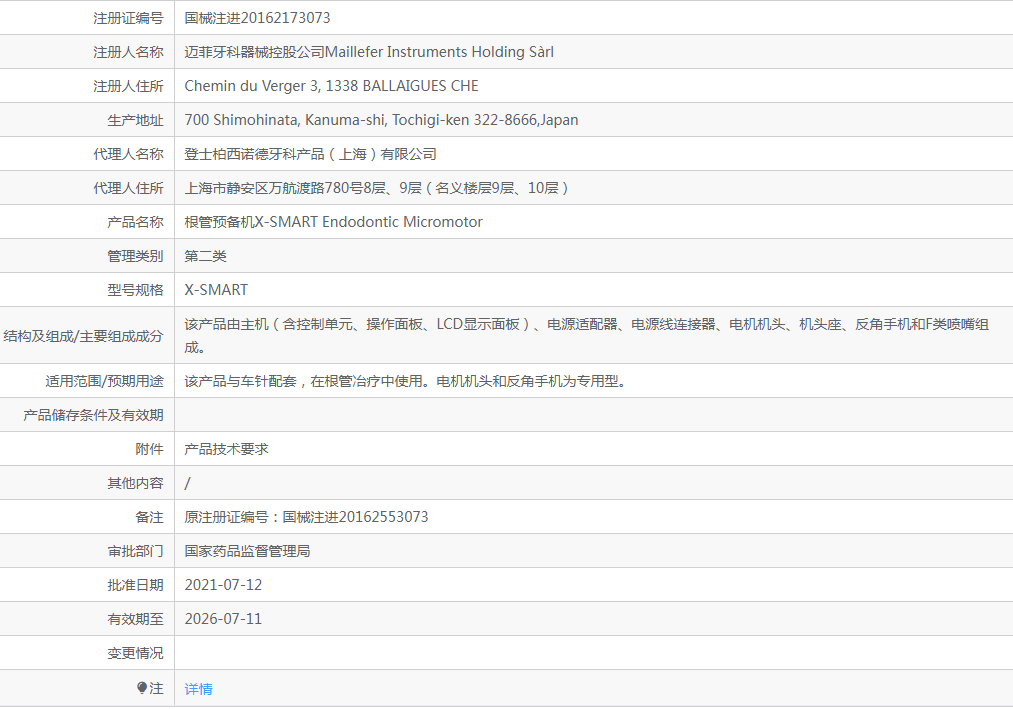Select composition text starting 该产品由主机
The height and width of the screenshot is (709, 1013).
(587, 335)
